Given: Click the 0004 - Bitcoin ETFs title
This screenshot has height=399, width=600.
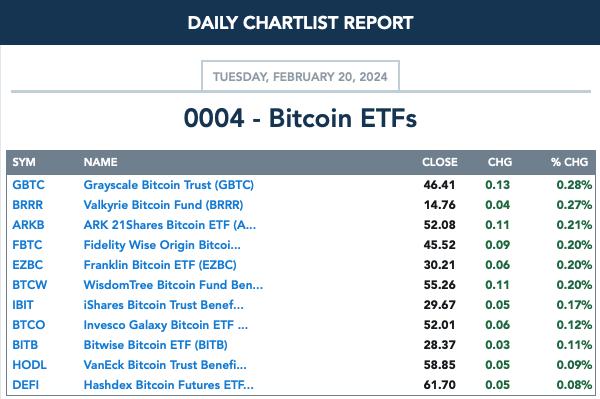Looking at the screenshot, I should click(x=300, y=118).
